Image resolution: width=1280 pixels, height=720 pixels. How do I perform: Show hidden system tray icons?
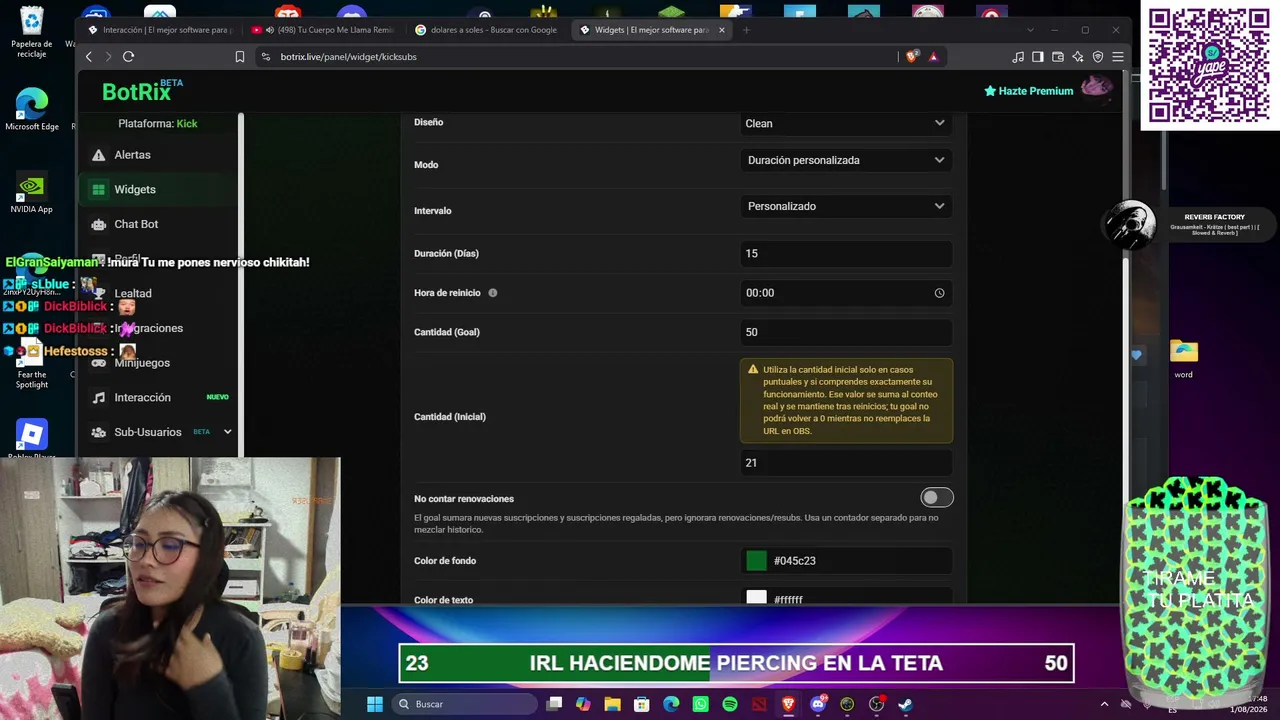1104,704
